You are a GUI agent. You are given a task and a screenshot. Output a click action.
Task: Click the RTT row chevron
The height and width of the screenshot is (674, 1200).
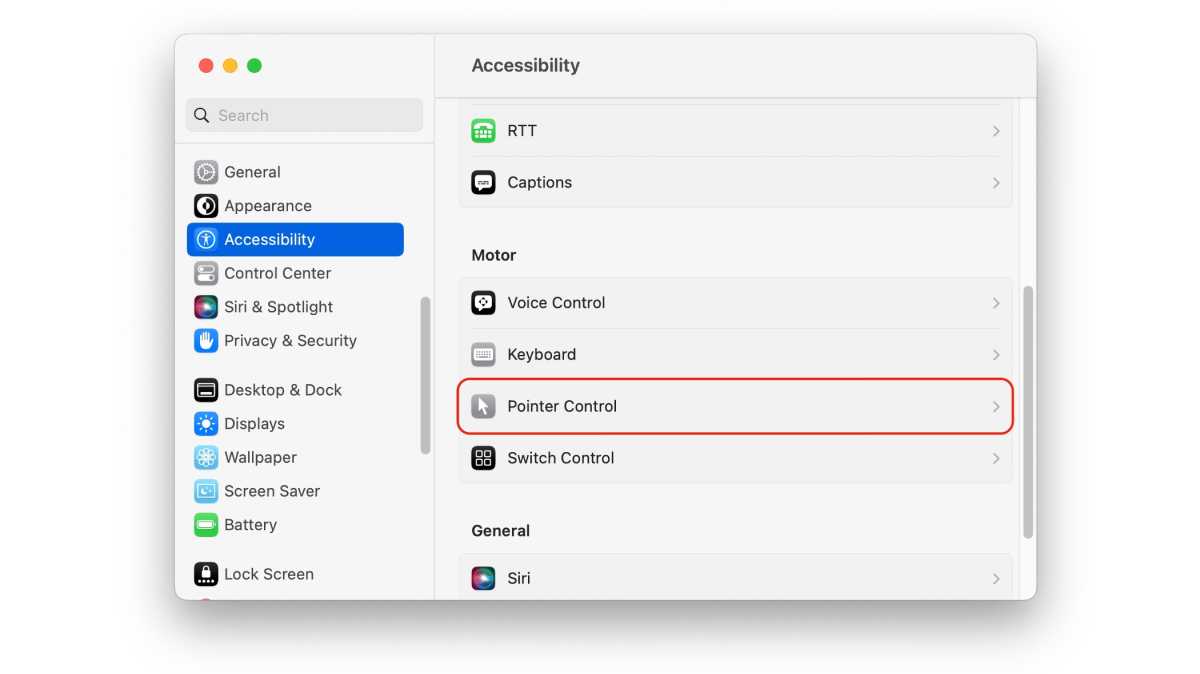click(x=996, y=131)
